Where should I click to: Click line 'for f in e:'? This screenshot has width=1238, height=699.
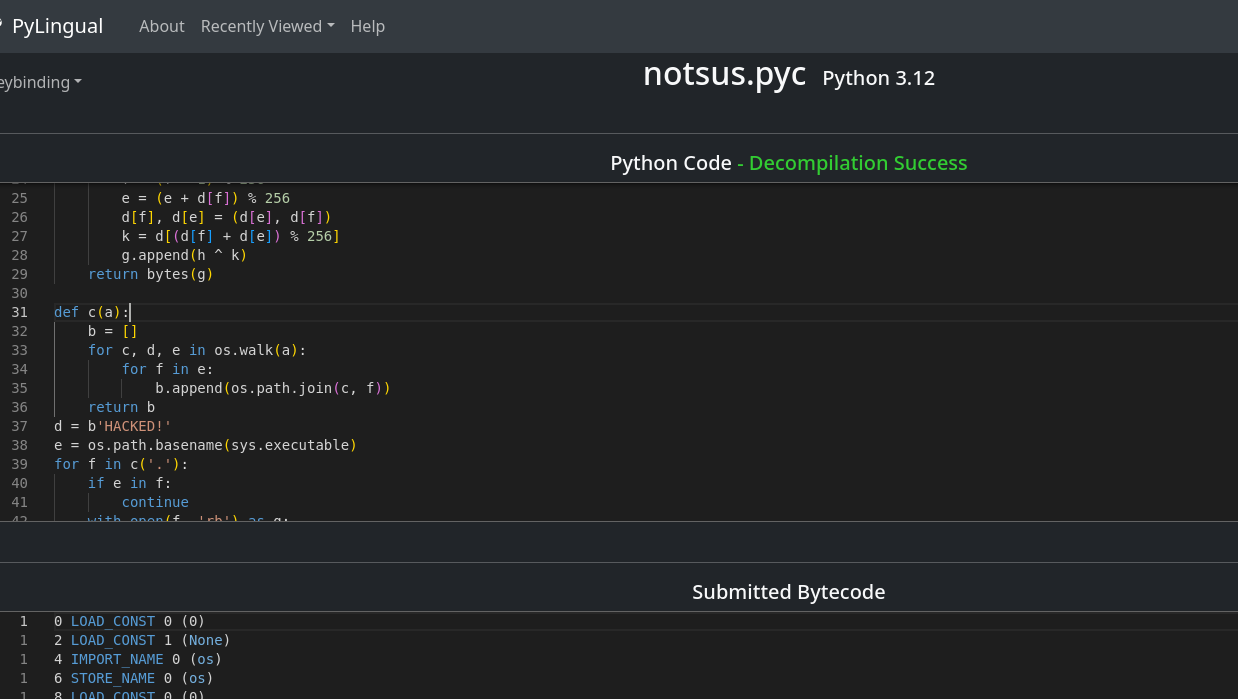pos(168,369)
